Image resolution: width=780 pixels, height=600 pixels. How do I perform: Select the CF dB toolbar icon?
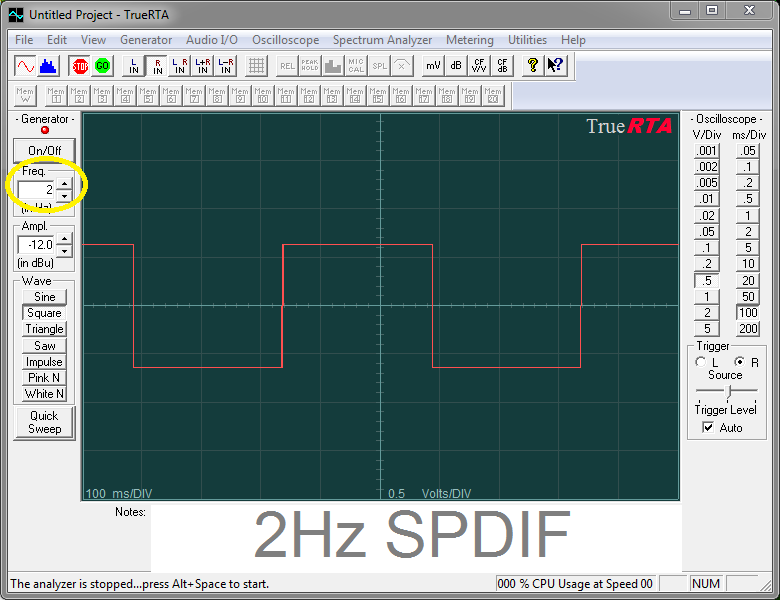(x=502, y=66)
